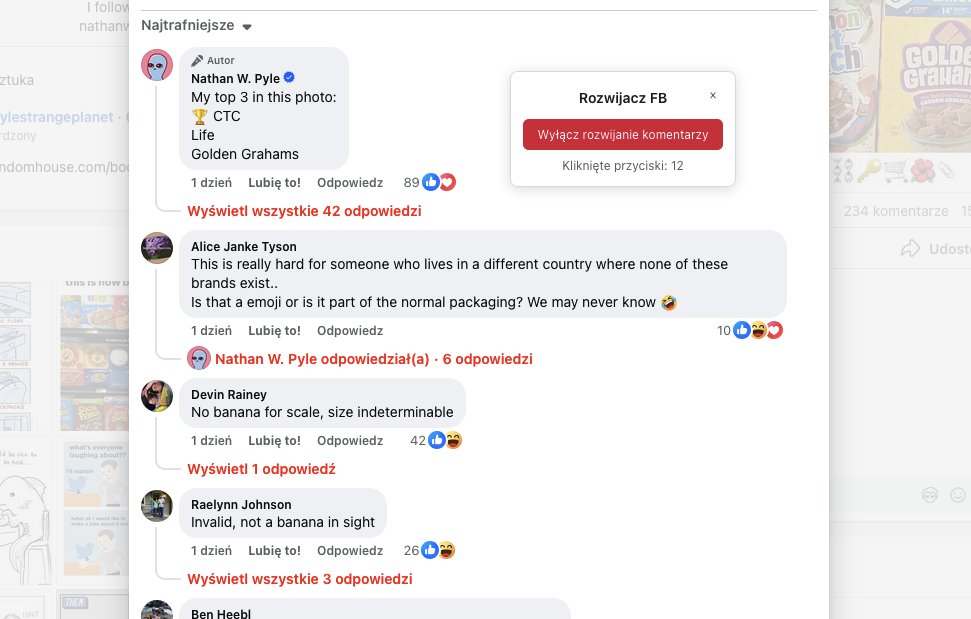Expand all 3 replies to Raelynn
971x619 pixels.
(300, 579)
